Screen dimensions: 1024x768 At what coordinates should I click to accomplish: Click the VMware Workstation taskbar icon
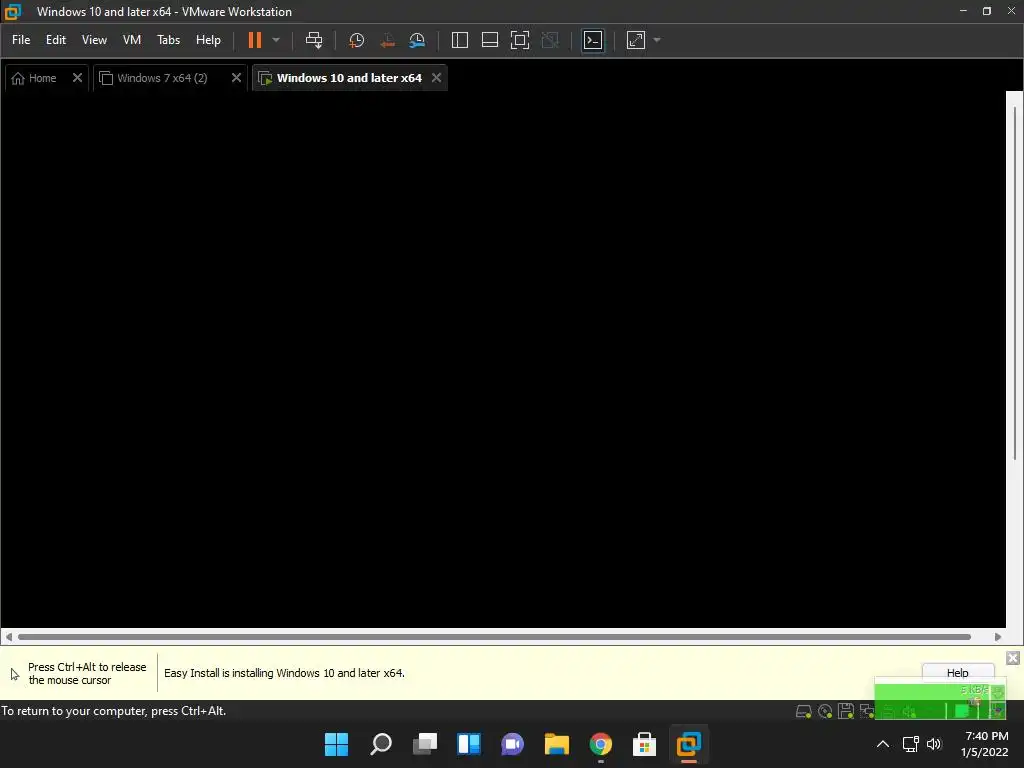click(x=688, y=744)
